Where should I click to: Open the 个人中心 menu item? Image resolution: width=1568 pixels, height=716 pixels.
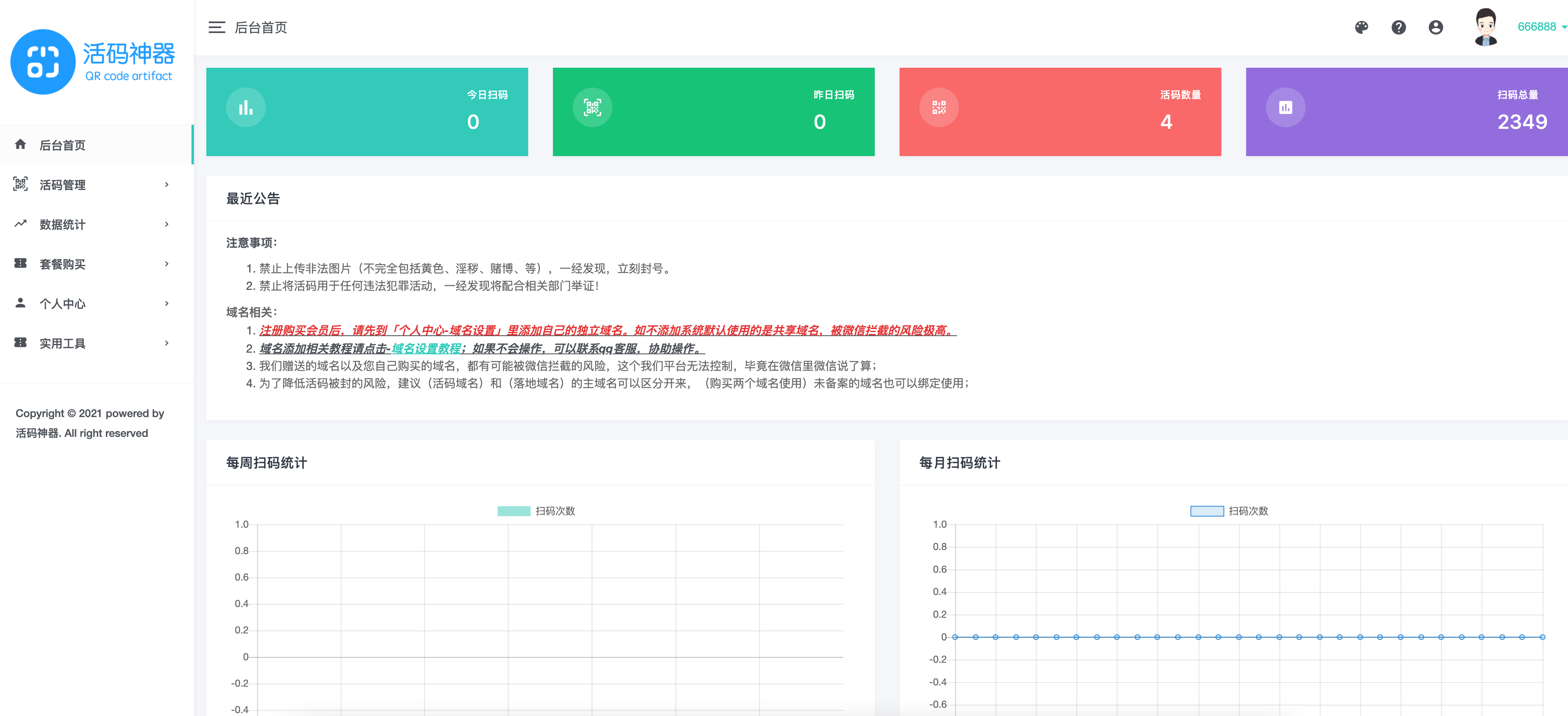97,303
